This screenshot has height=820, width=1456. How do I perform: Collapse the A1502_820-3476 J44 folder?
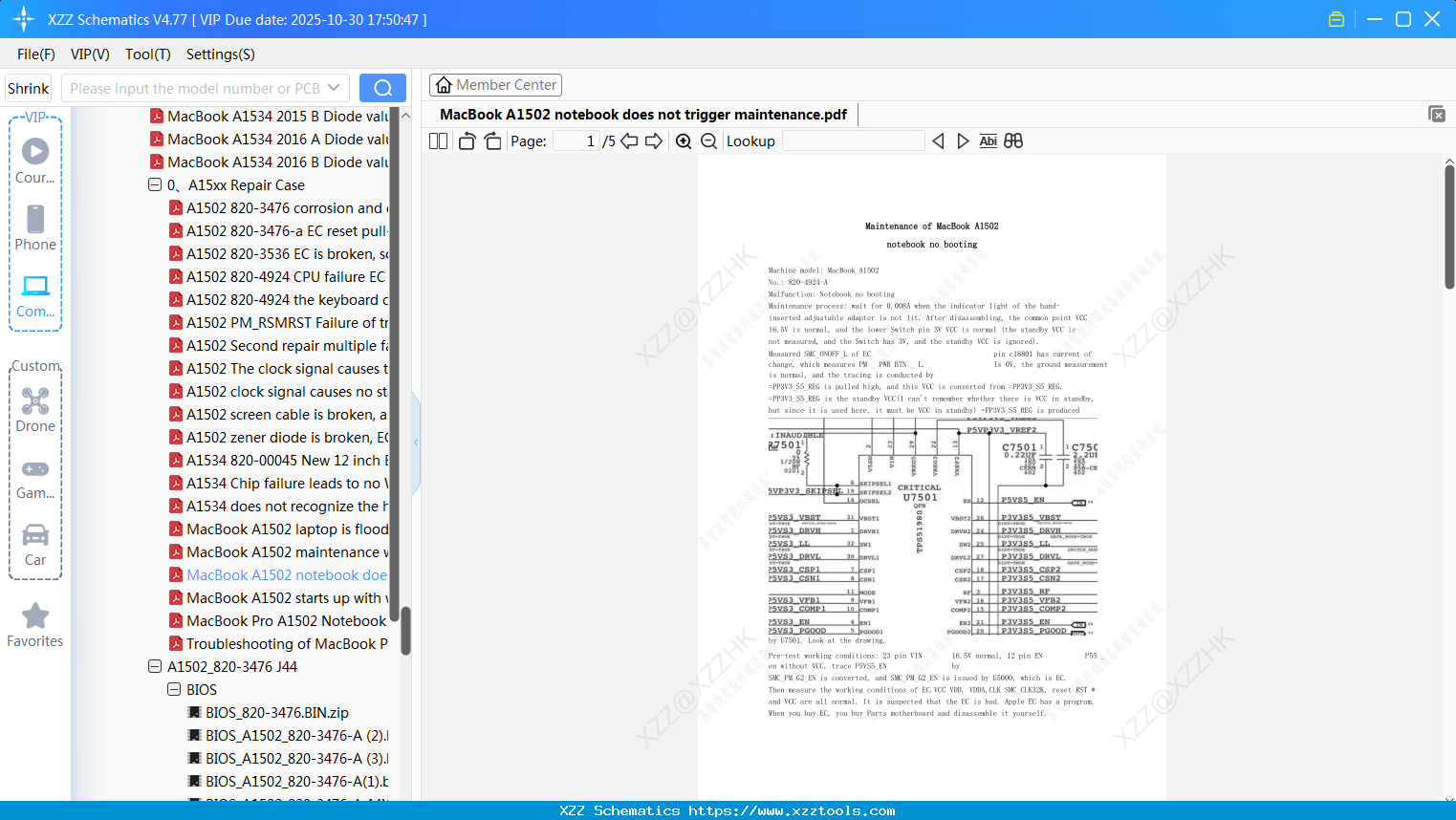(x=155, y=666)
